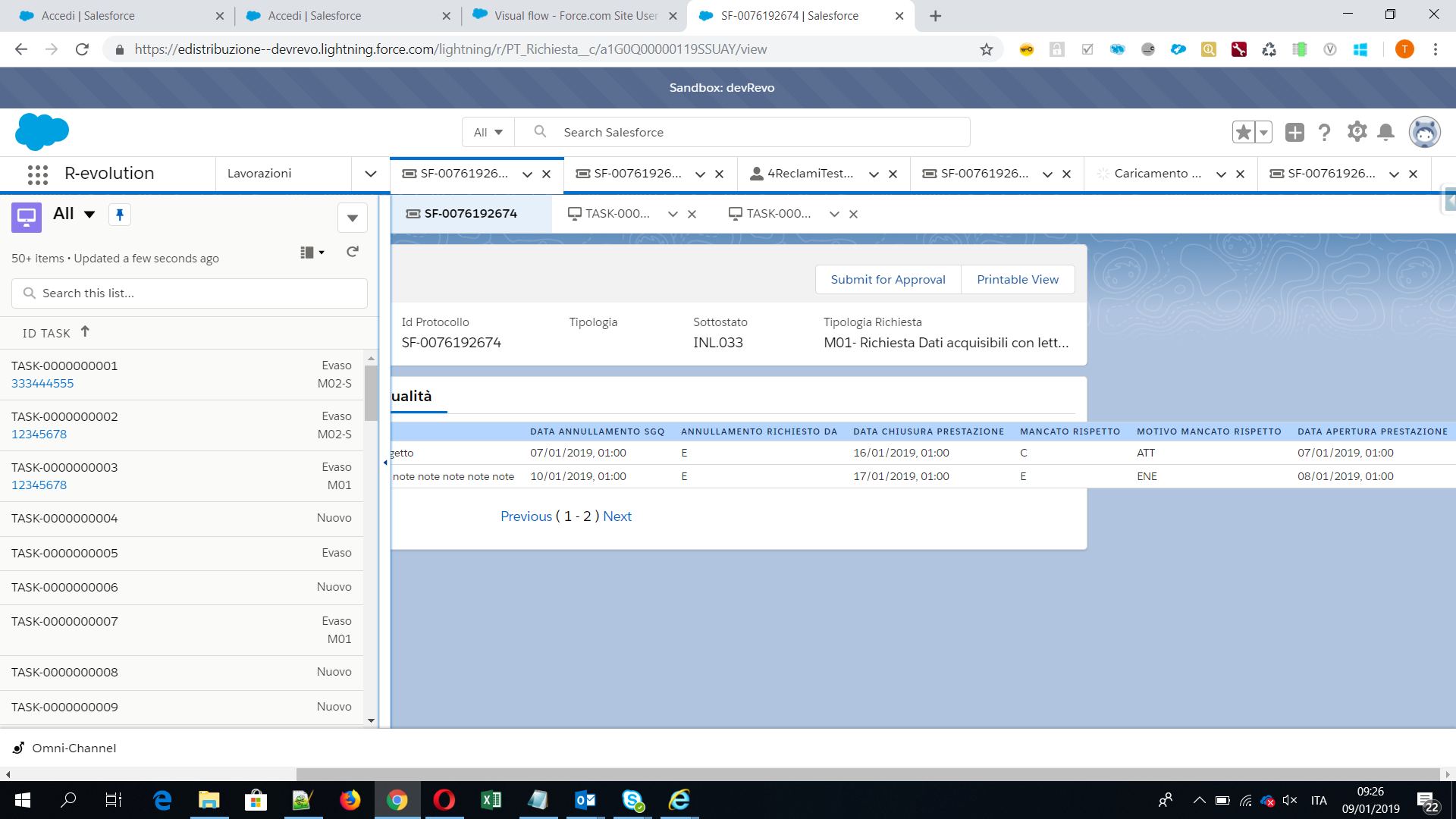Click the Help question mark icon

[x=1324, y=132]
